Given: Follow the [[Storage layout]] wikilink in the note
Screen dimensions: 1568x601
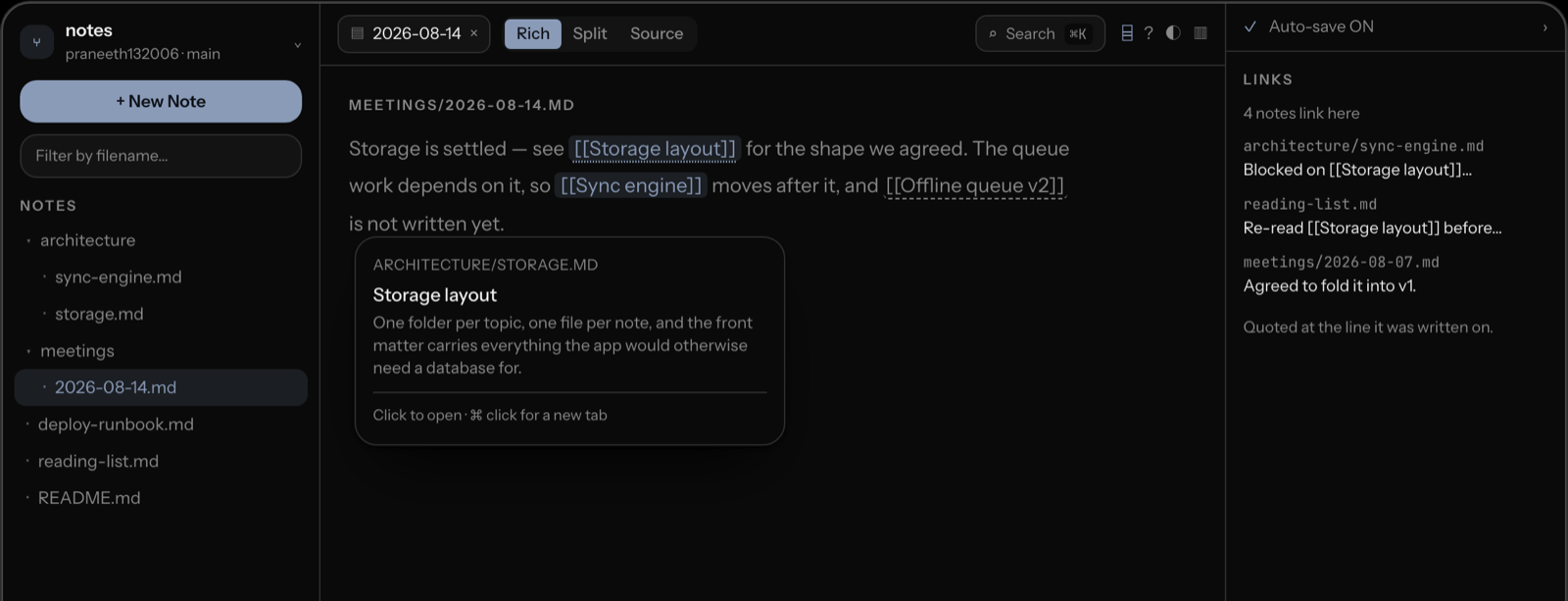Looking at the screenshot, I should point(655,149).
